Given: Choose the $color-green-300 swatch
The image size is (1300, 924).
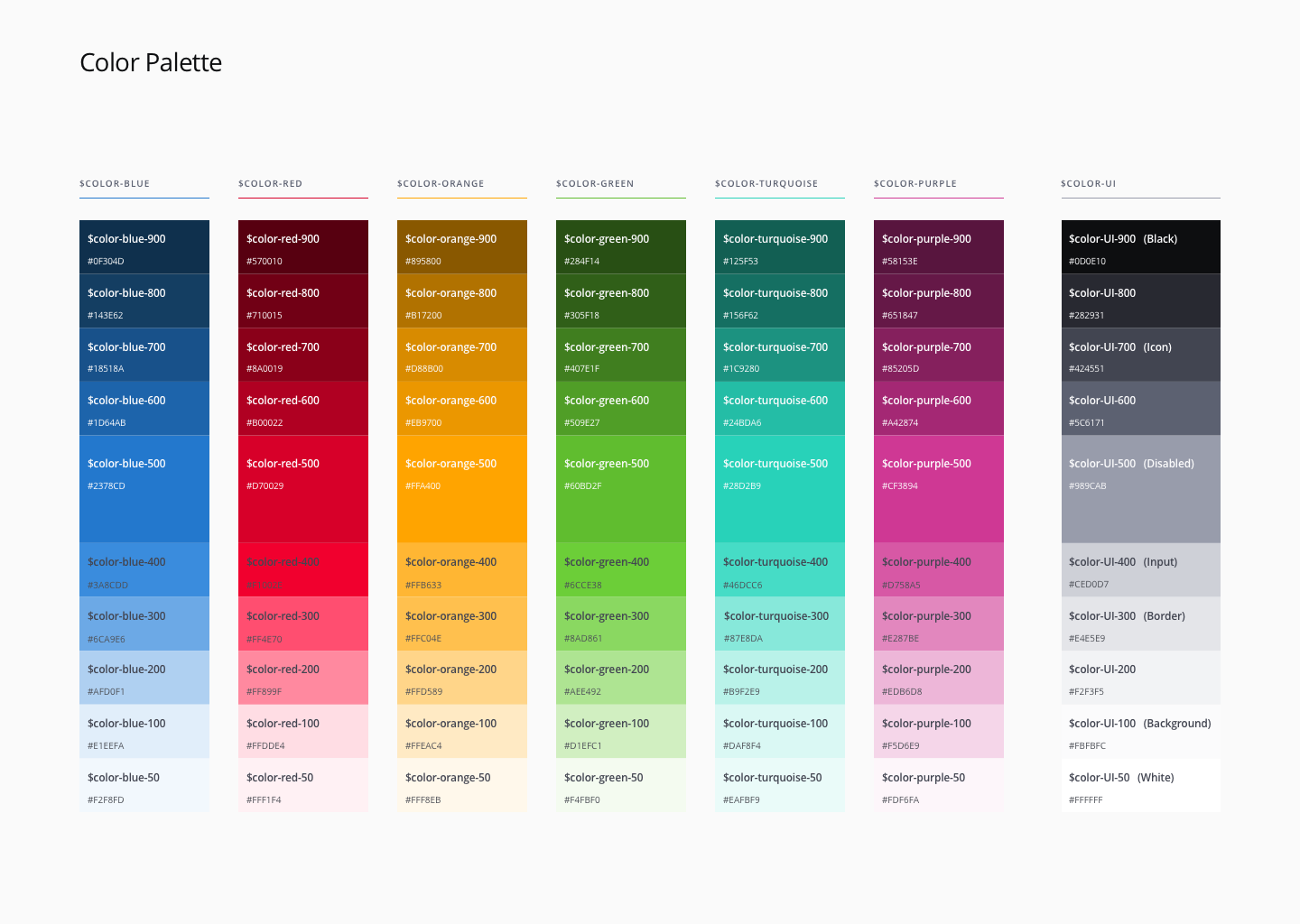Looking at the screenshot, I should coord(621,624).
